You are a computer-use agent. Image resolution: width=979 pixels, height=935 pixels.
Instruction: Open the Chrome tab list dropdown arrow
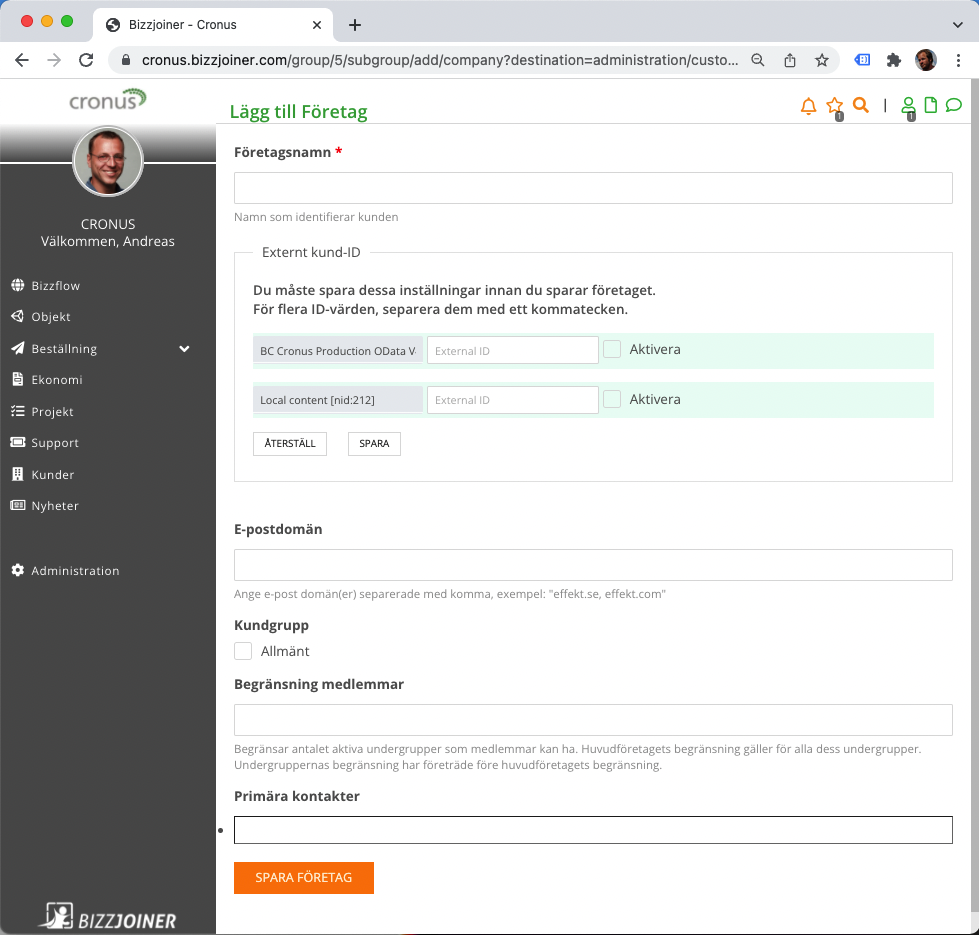click(957, 24)
